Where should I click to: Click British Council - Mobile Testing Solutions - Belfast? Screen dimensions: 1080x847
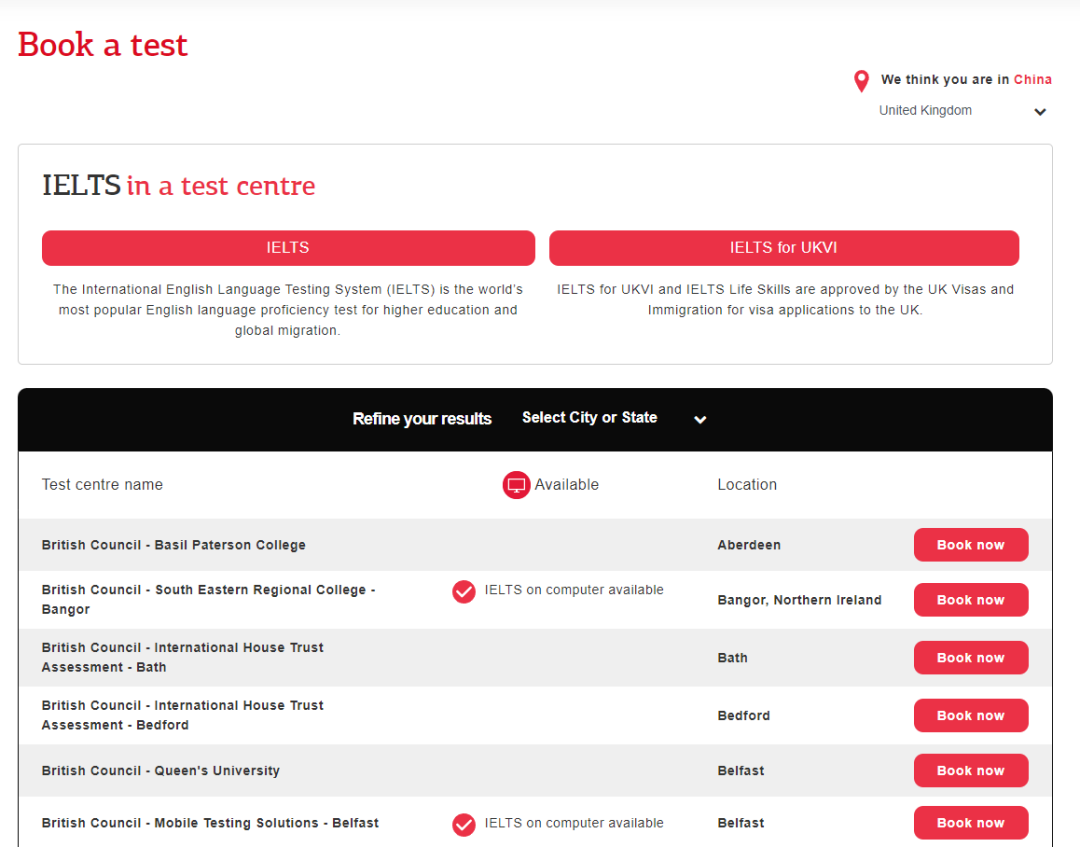click(x=210, y=823)
